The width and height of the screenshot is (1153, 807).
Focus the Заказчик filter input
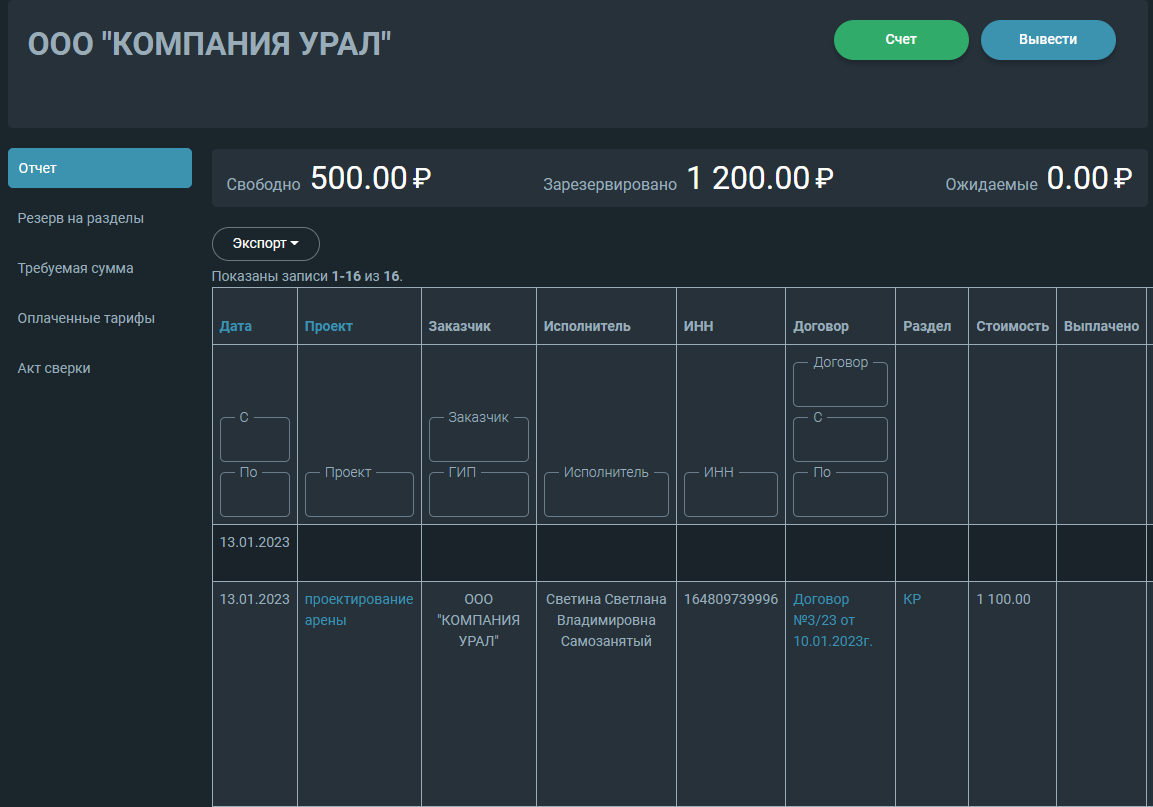[x=479, y=439]
